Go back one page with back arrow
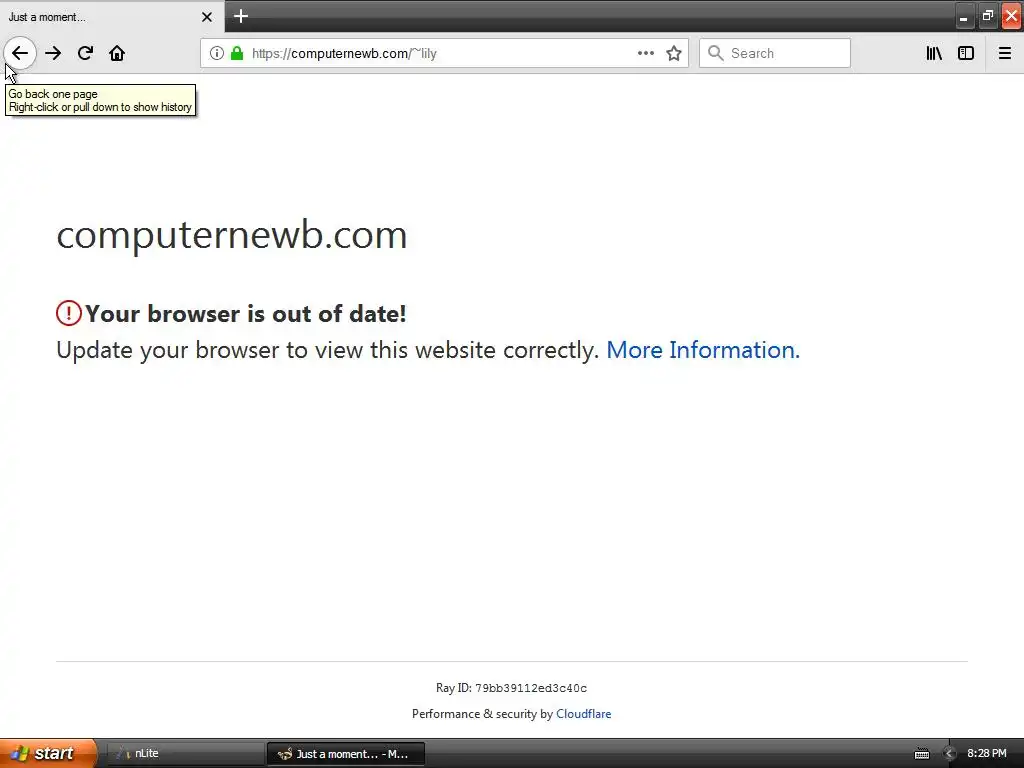 click(20, 54)
